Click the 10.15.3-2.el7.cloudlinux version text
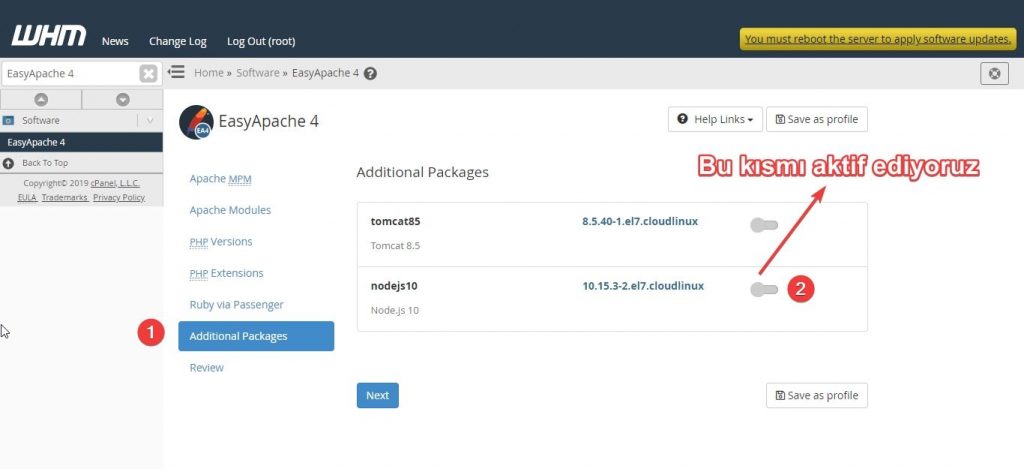This screenshot has width=1024, height=469. click(x=643, y=286)
